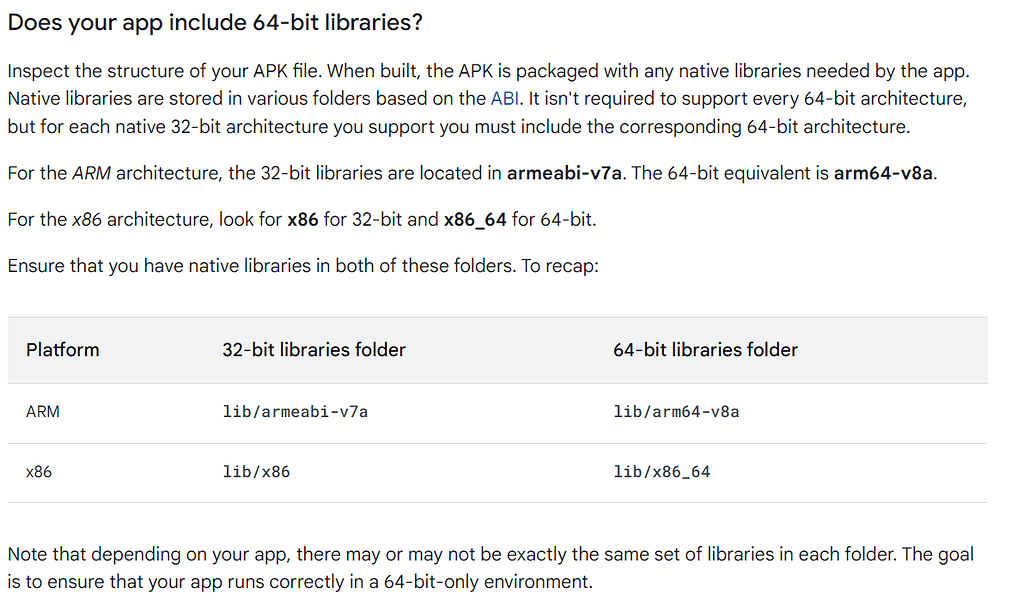The image size is (1024, 600).
Task: Click the lib/x86_64 table cell
Action: [661, 472]
